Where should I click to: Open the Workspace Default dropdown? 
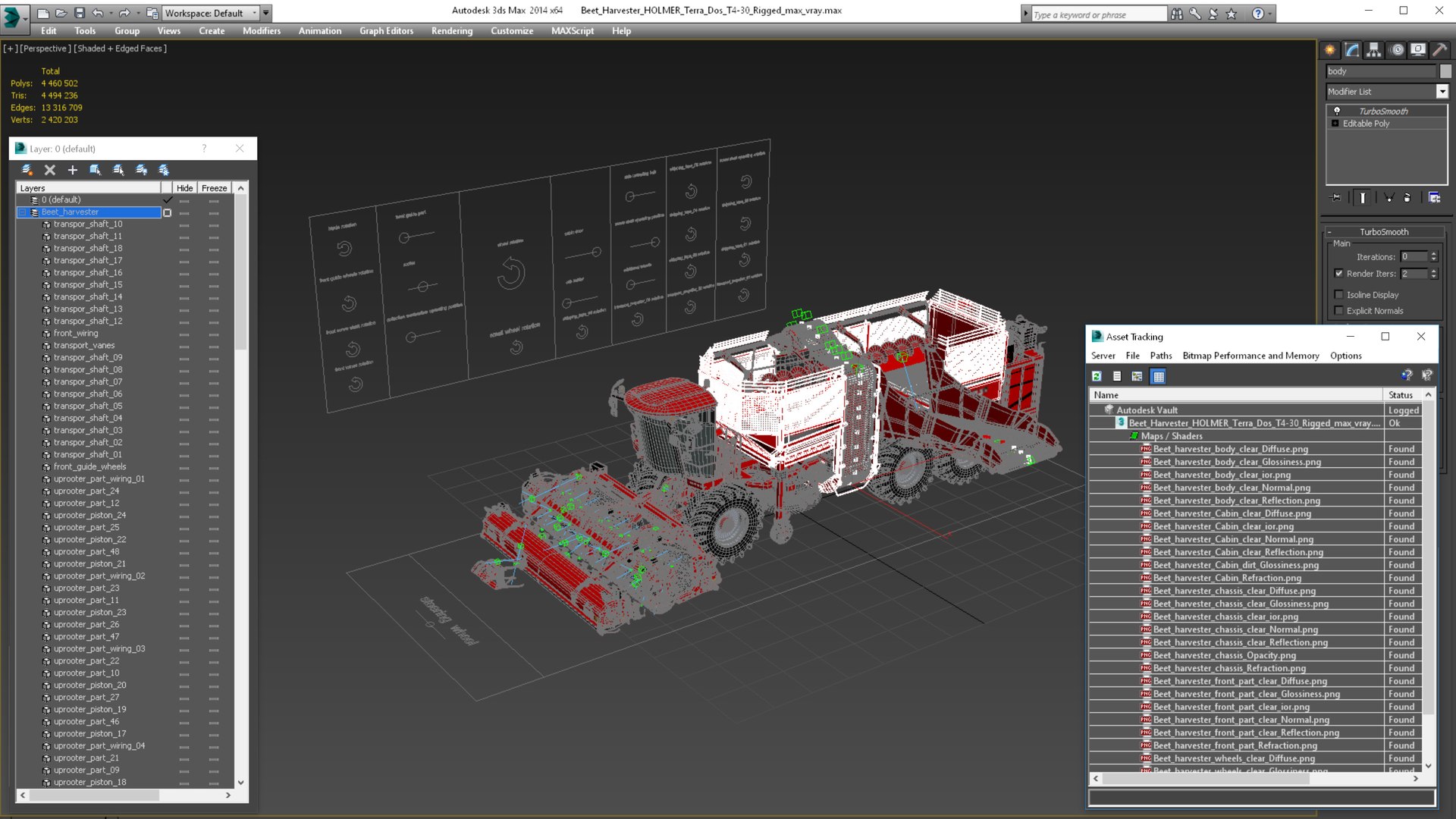(210, 13)
